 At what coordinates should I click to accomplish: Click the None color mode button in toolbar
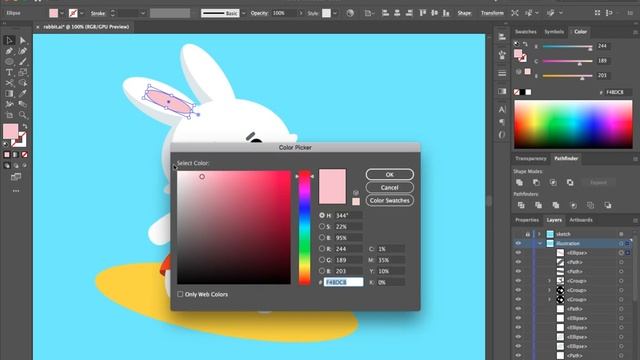24,155
